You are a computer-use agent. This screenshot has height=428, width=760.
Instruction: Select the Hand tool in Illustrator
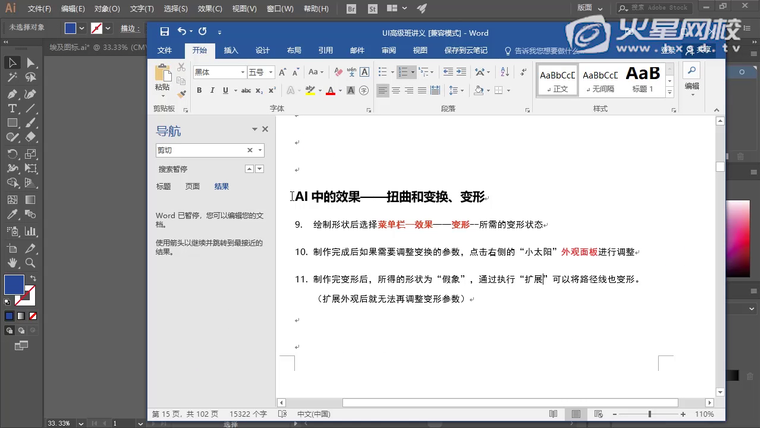[12, 262]
